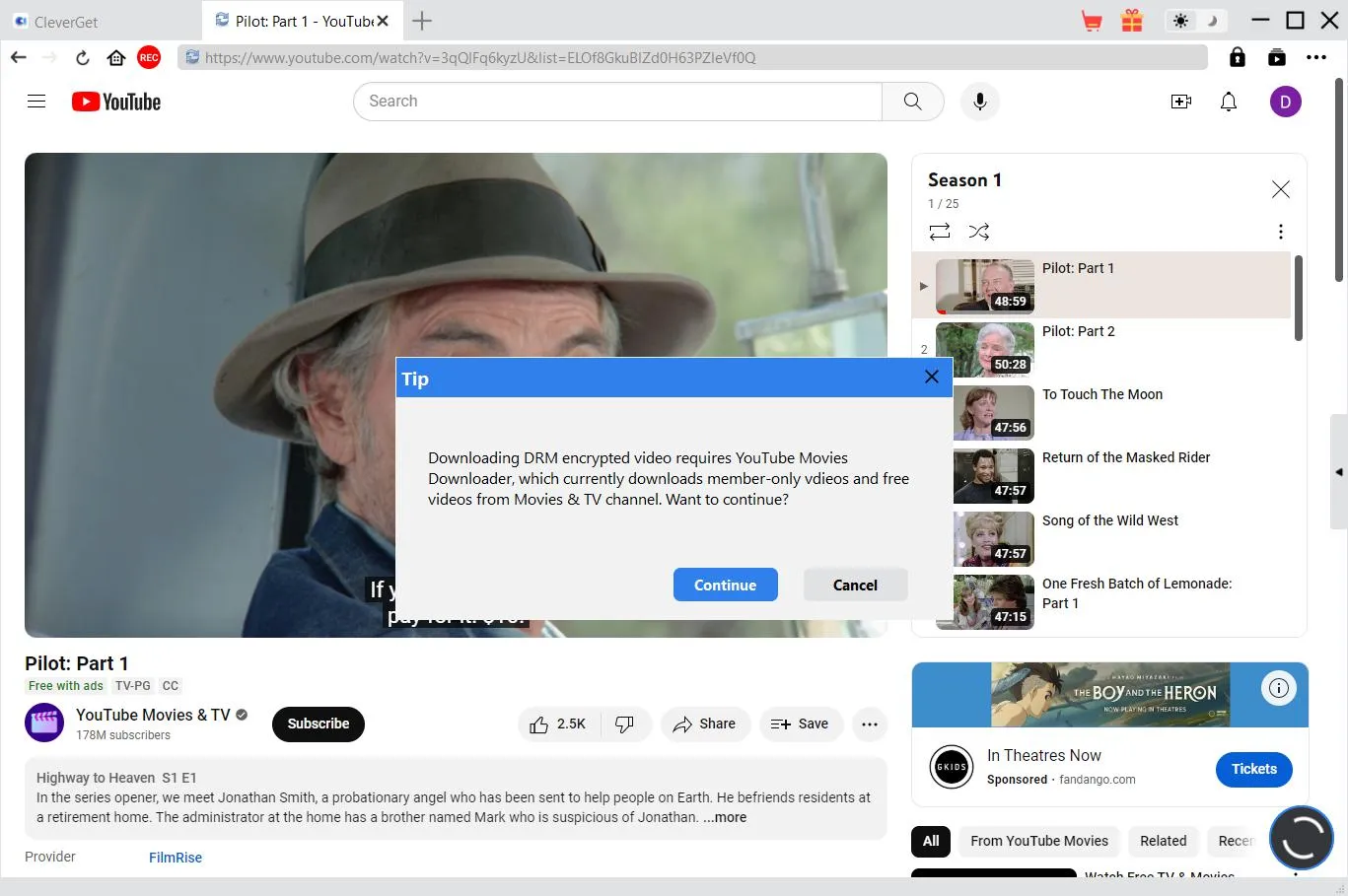Select the From YouTube Movies filter chip
The height and width of the screenshot is (896, 1348).
1038,841
